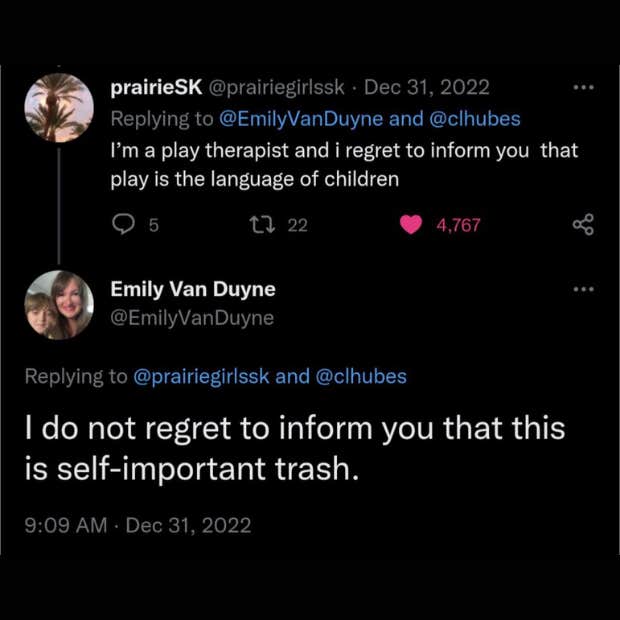Screen dimensions: 620x620
Task: Unlike the tweet with the pink heart
Action: click(411, 225)
